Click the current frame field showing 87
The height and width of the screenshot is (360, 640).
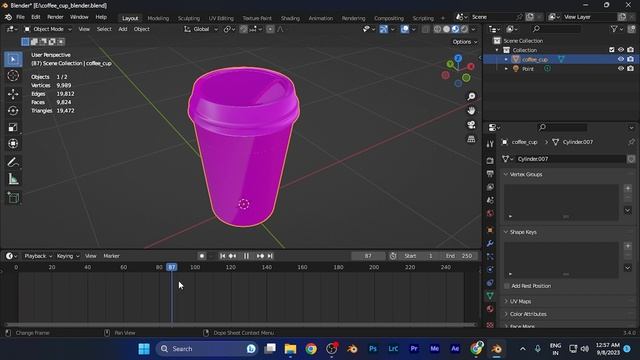pyautogui.click(x=368, y=256)
